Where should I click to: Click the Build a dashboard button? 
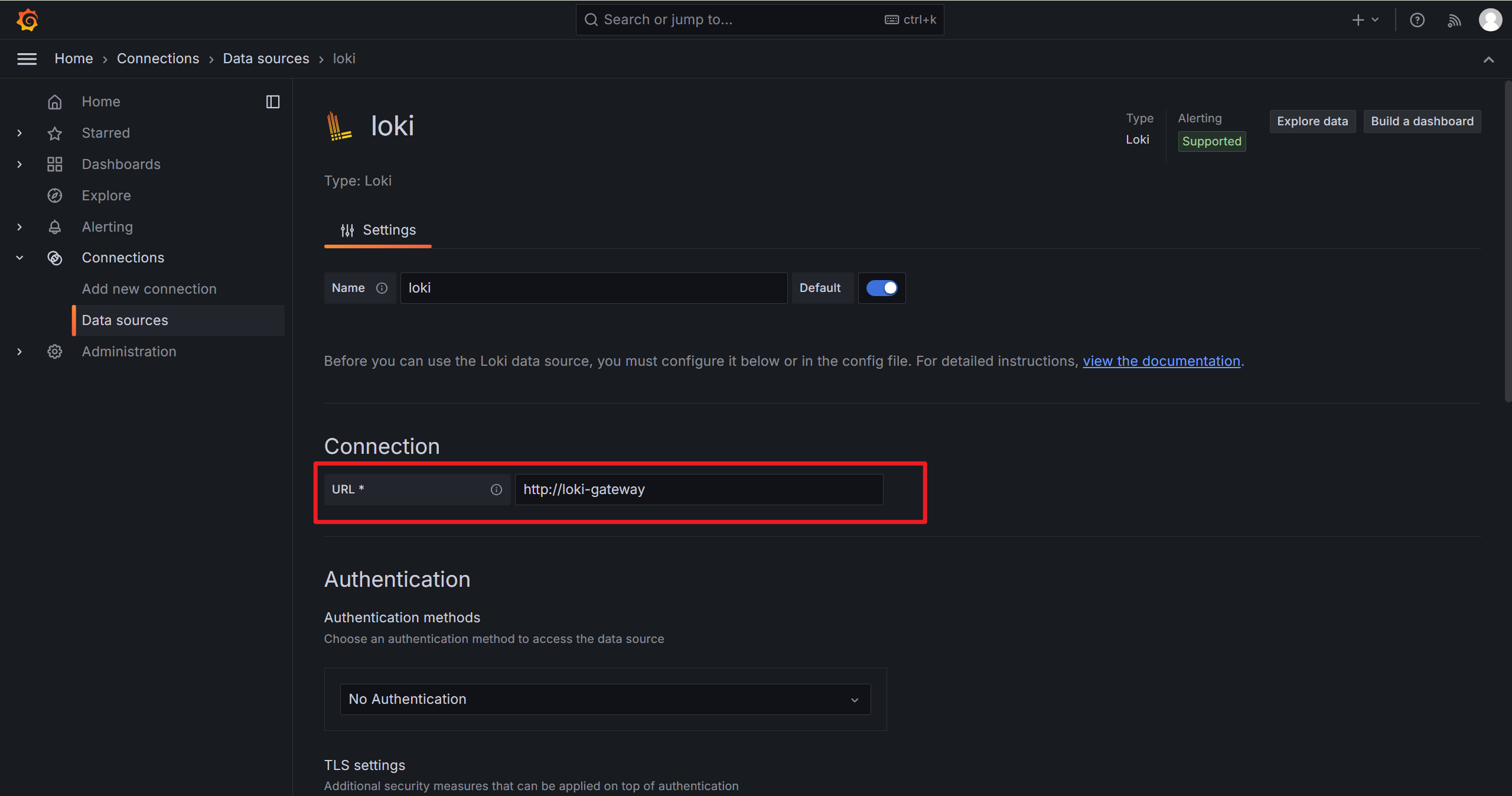coord(1422,121)
